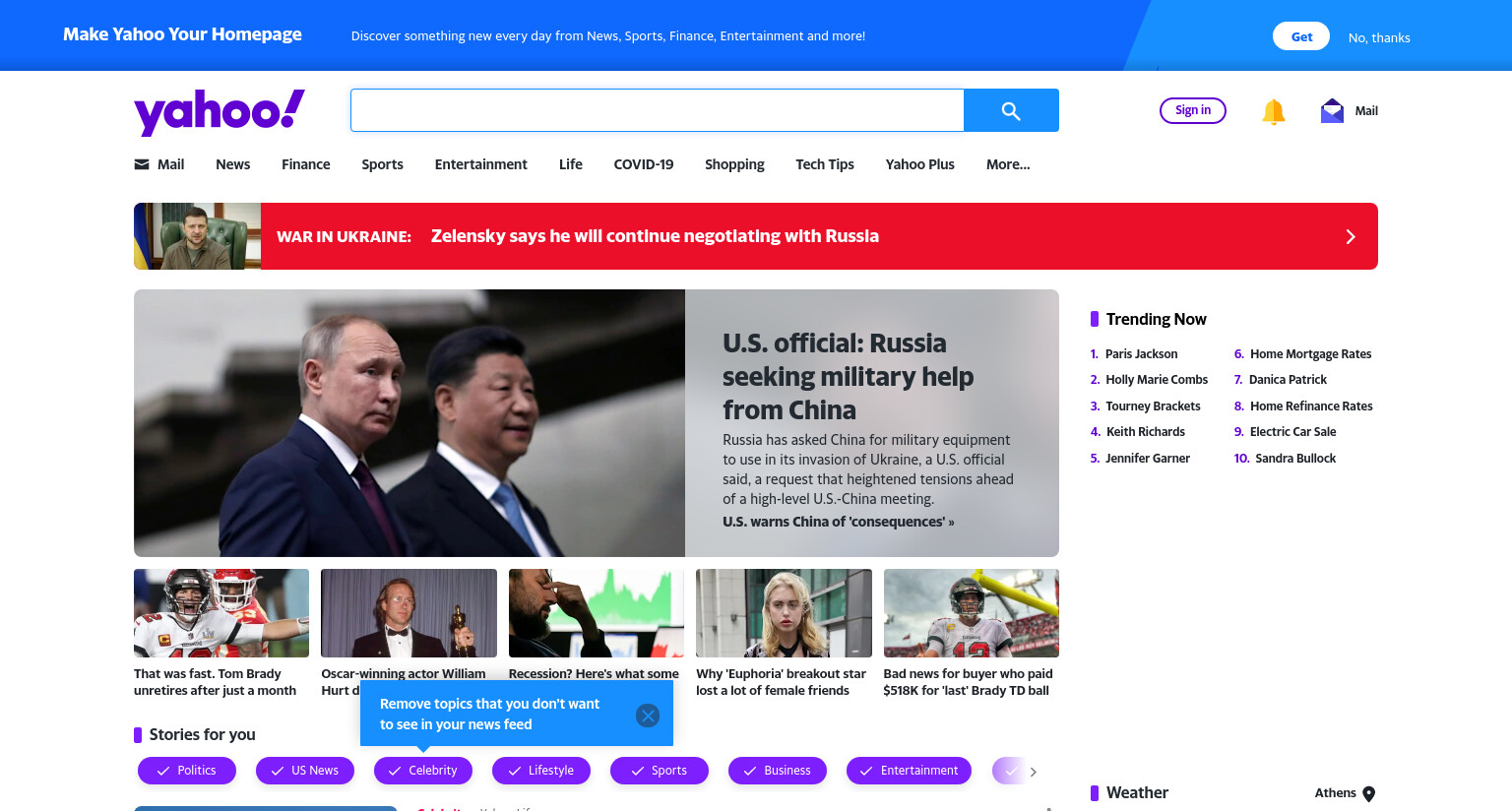Open trending topic Holly Marie Combs
The image size is (1512, 811).
tap(1157, 380)
